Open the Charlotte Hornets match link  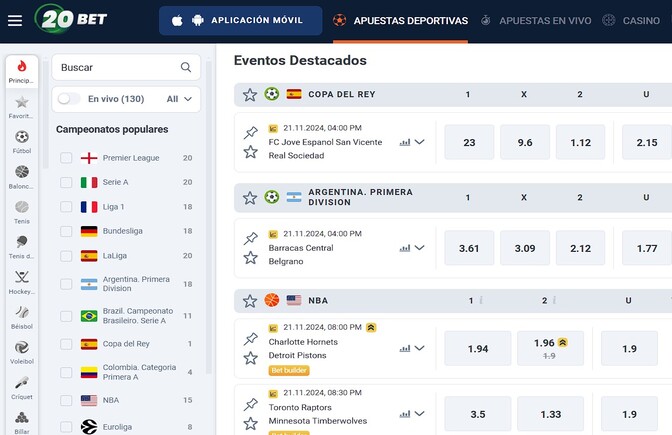303,342
